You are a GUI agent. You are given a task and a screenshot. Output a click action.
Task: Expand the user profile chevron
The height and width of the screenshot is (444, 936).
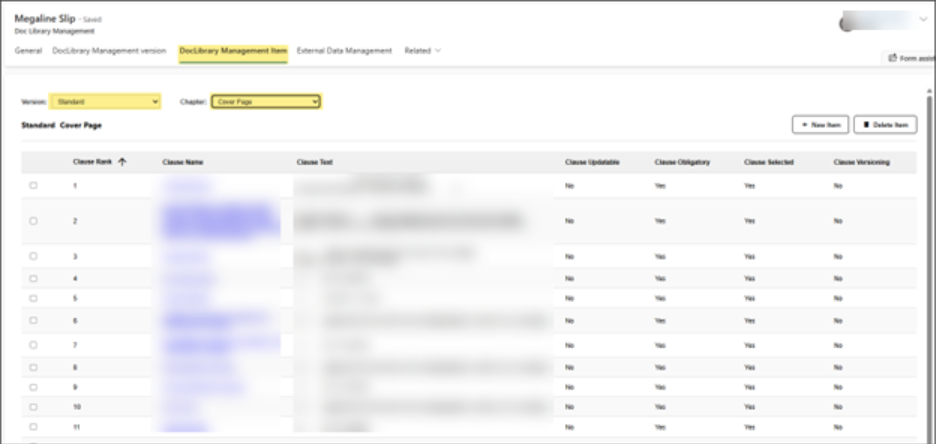click(x=922, y=18)
